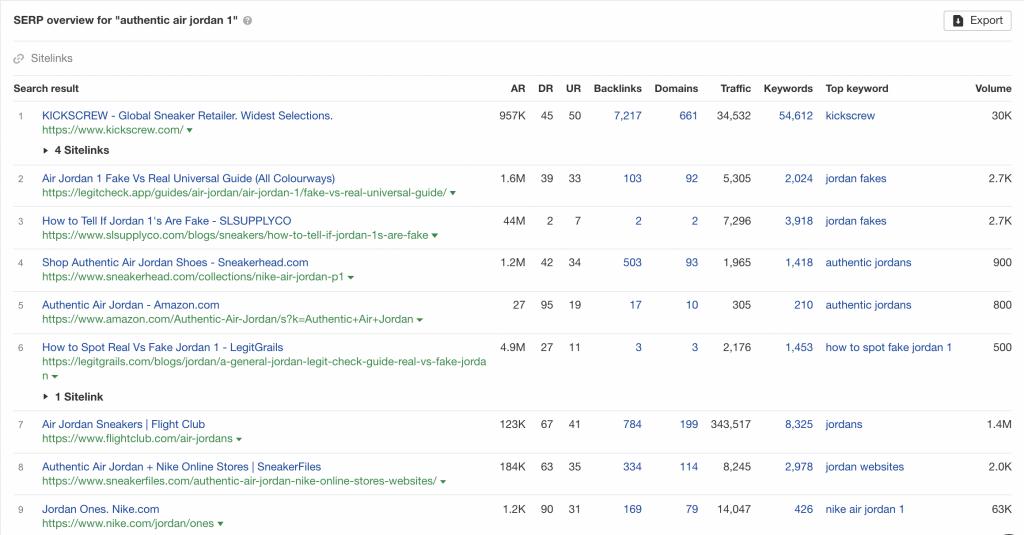Click backlinks count 7,217 for KICKSCREW
The image size is (1024, 535).
pos(628,116)
